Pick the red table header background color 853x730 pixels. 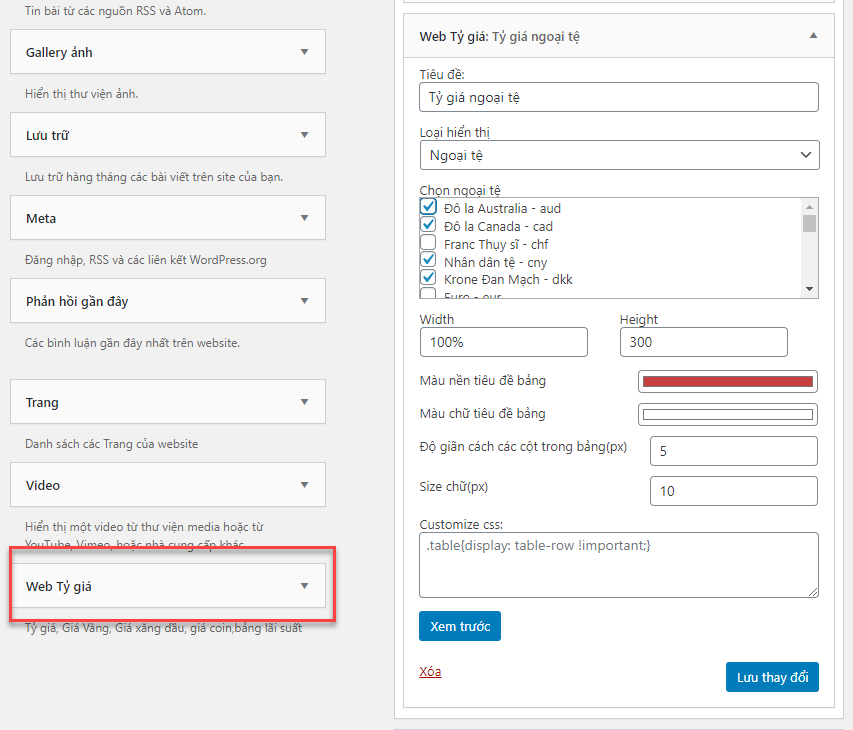(x=728, y=381)
